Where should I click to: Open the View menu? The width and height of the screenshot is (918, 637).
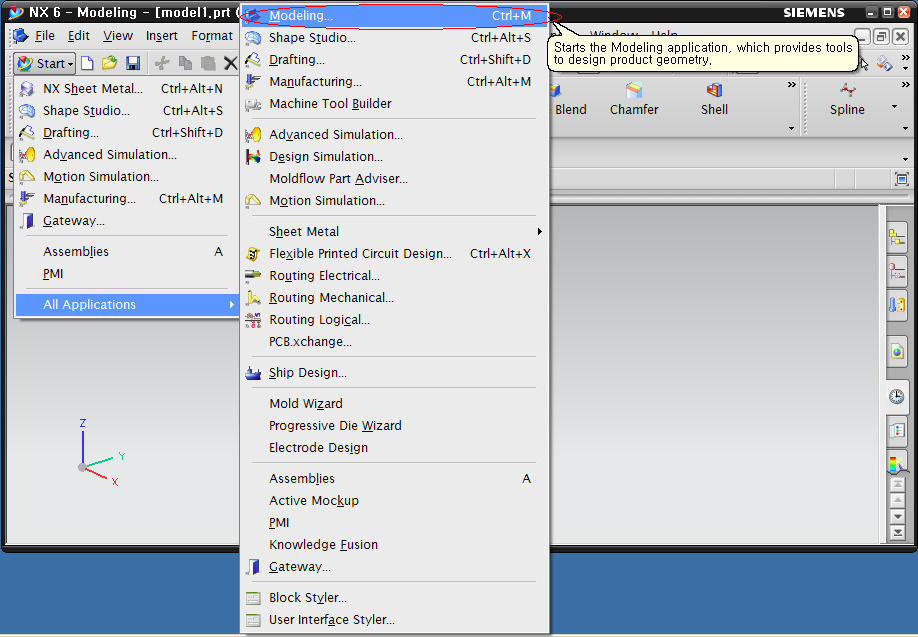[x=118, y=36]
